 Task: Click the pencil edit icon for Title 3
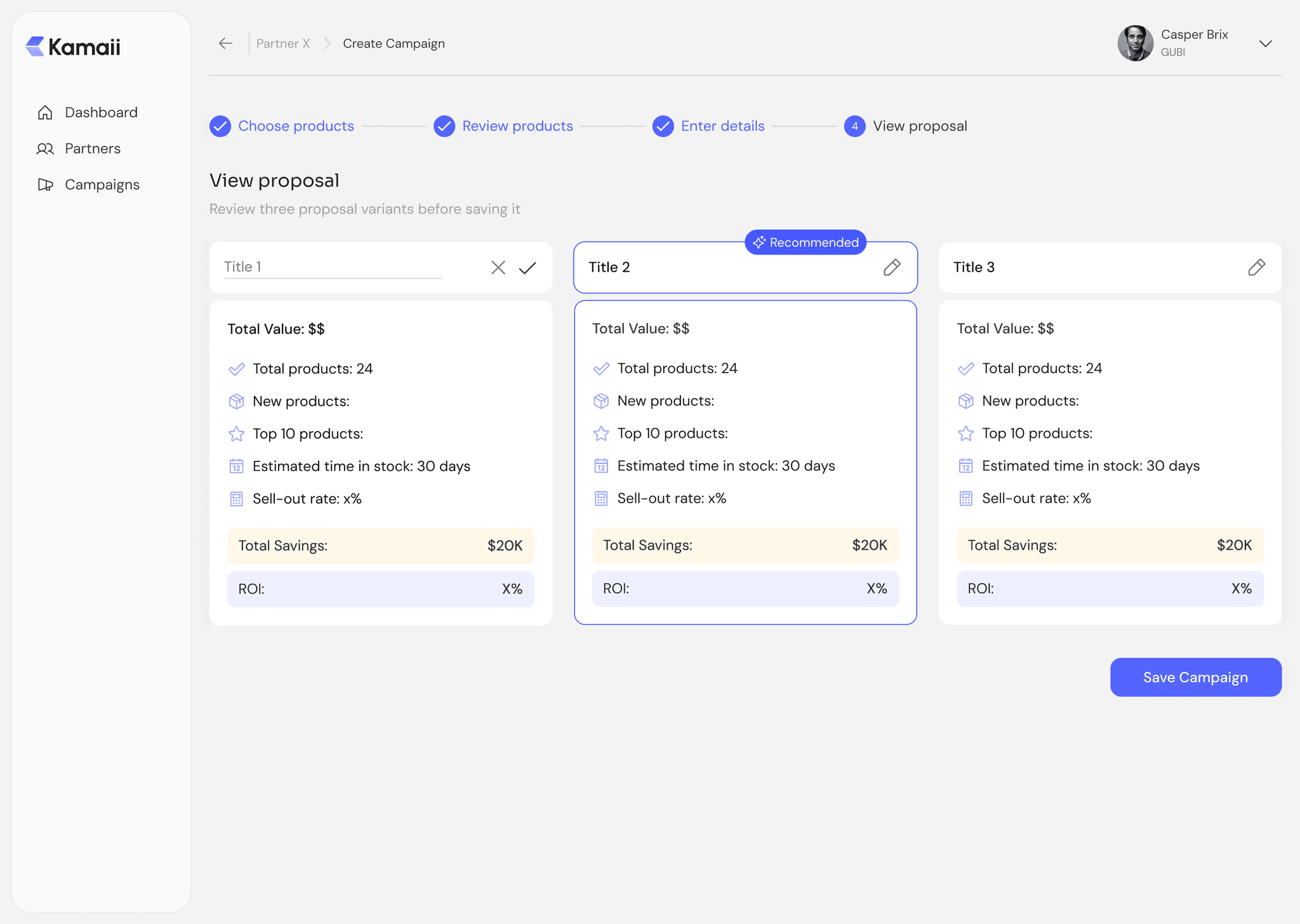tap(1256, 267)
